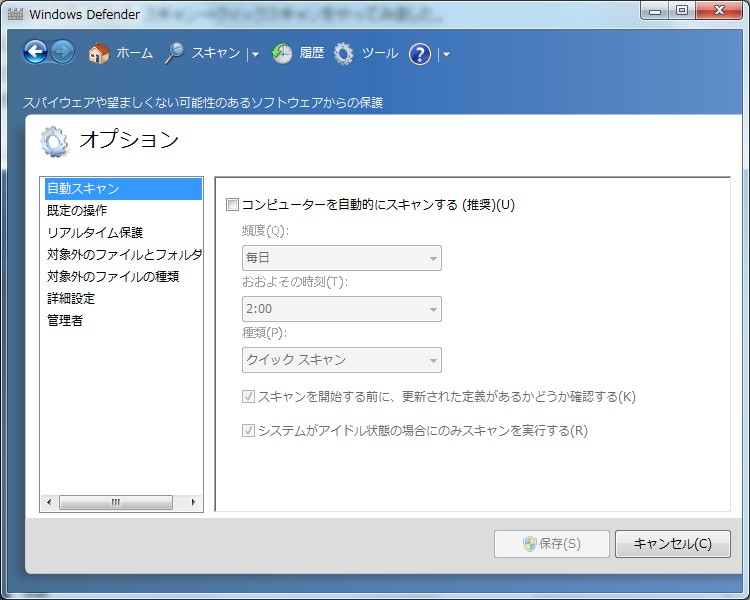This screenshot has height=600, width=750.
Task: Select リアルタイム保護 in the options list
Action: click(x=95, y=232)
